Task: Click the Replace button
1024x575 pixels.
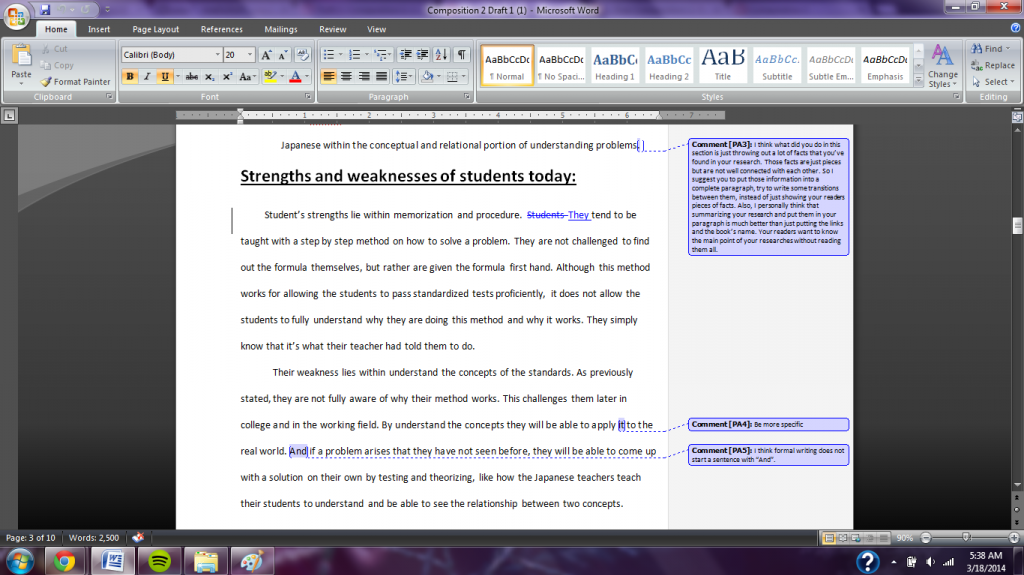Action: 992,65
